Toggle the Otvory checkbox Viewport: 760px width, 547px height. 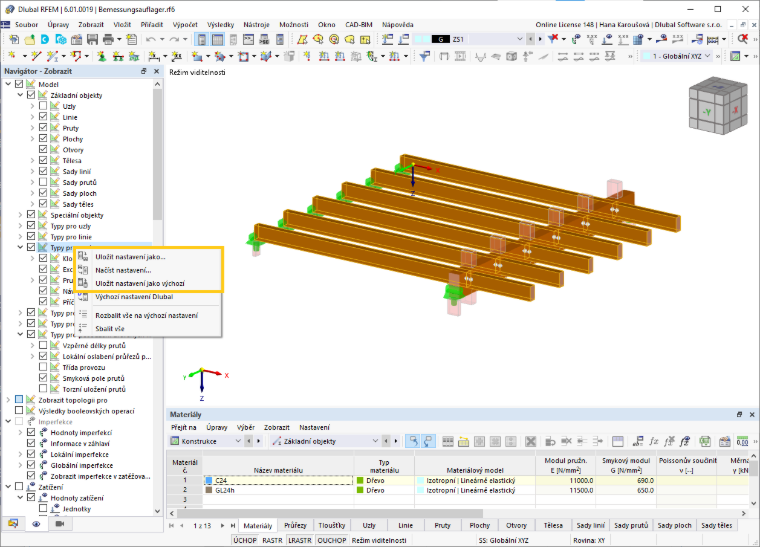43,149
